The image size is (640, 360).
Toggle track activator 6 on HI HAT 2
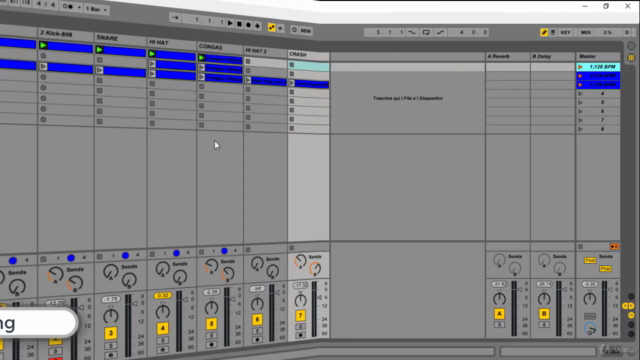click(257, 320)
